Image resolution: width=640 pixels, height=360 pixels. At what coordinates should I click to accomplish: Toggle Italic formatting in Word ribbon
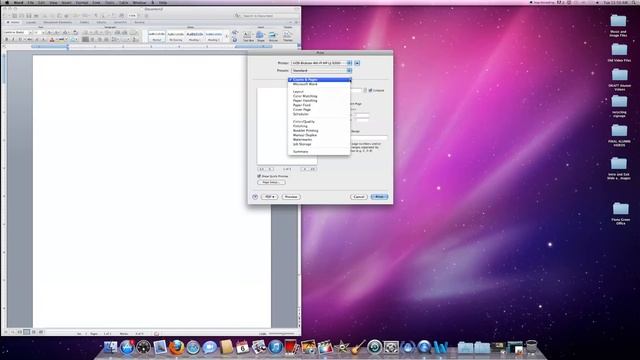coord(13,40)
